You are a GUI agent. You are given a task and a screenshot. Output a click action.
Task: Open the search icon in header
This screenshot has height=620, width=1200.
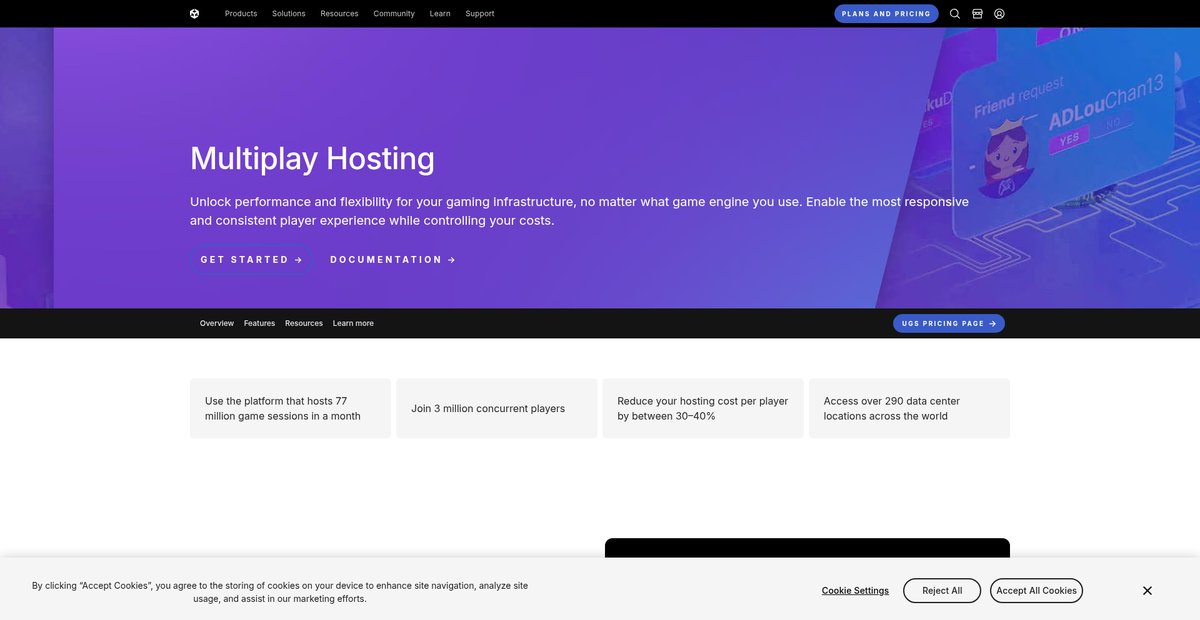[x=955, y=14]
